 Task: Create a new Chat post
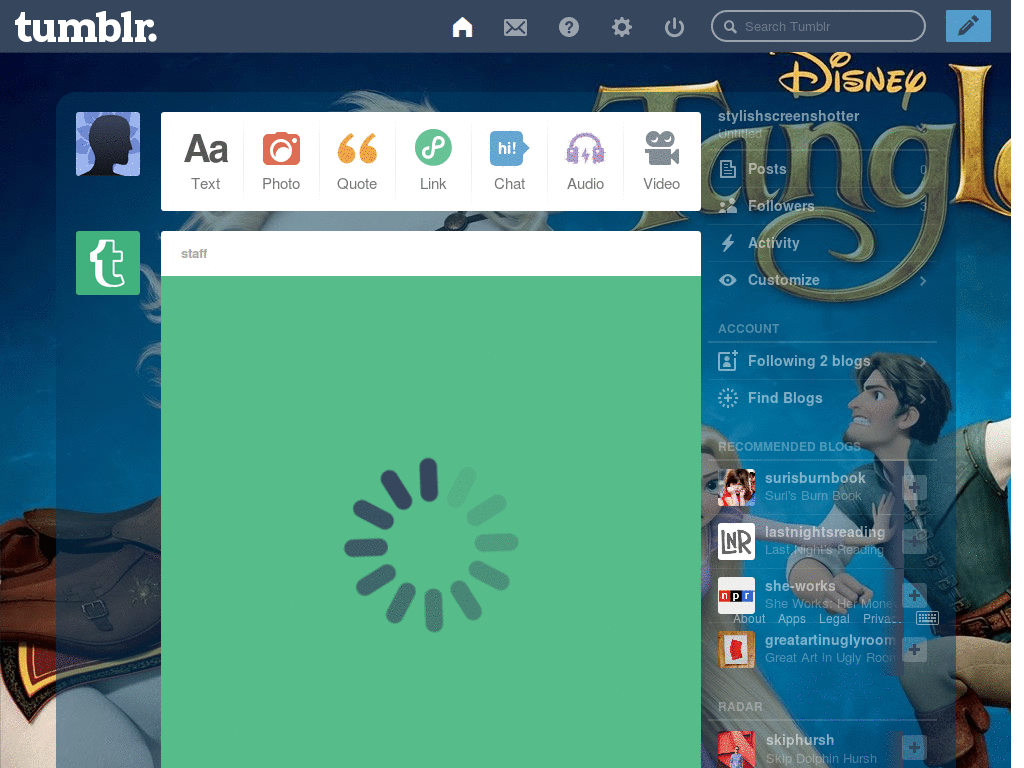pyautogui.click(x=509, y=161)
